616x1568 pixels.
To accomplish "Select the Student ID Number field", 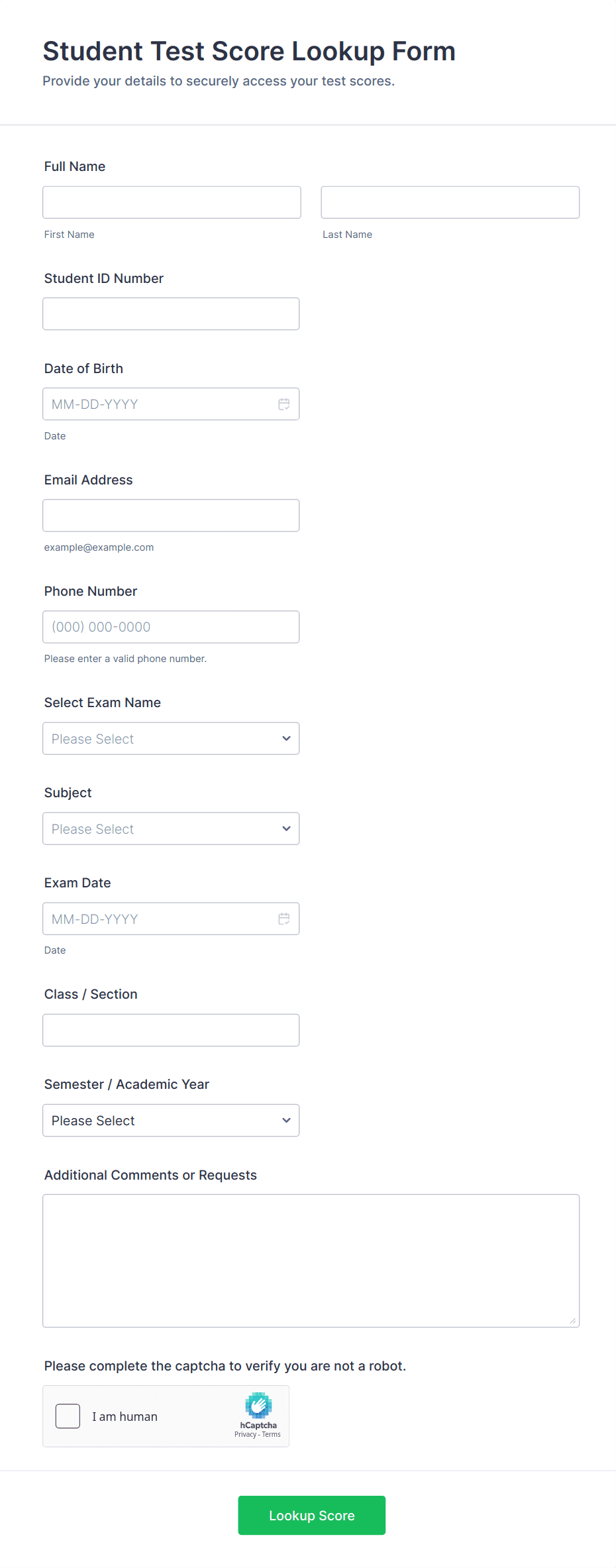I will coord(171,313).
